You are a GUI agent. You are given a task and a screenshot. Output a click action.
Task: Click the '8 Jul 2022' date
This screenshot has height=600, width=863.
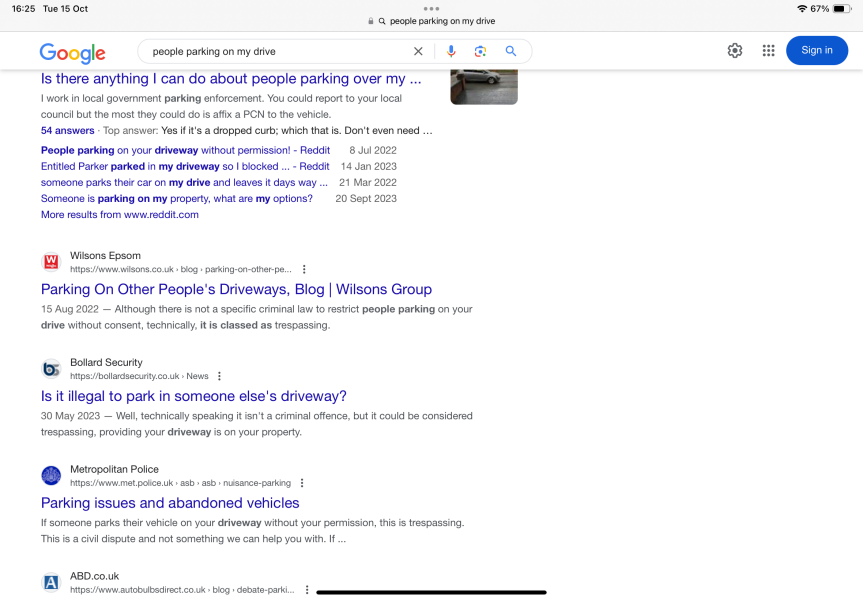373,150
